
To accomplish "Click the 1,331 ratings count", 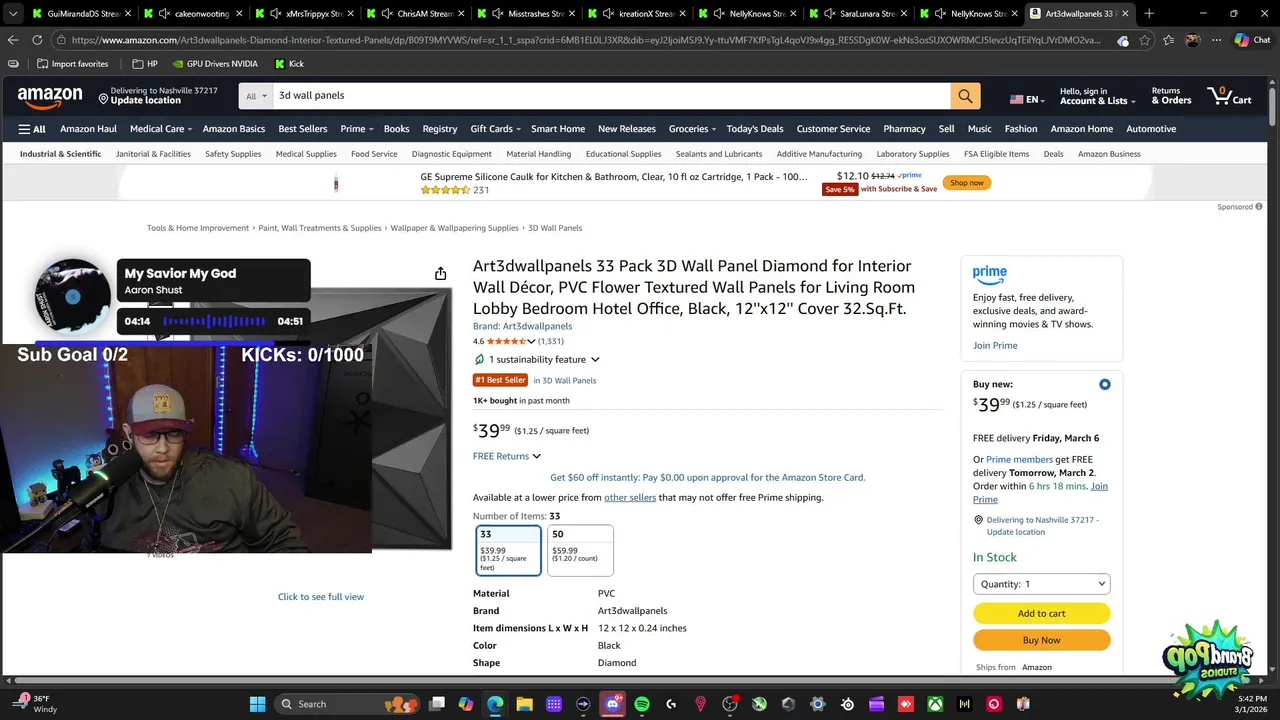I will point(551,342).
